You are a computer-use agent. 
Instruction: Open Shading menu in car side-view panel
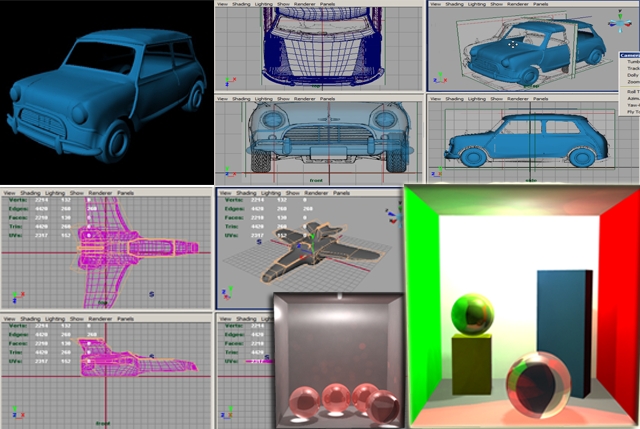pos(455,99)
